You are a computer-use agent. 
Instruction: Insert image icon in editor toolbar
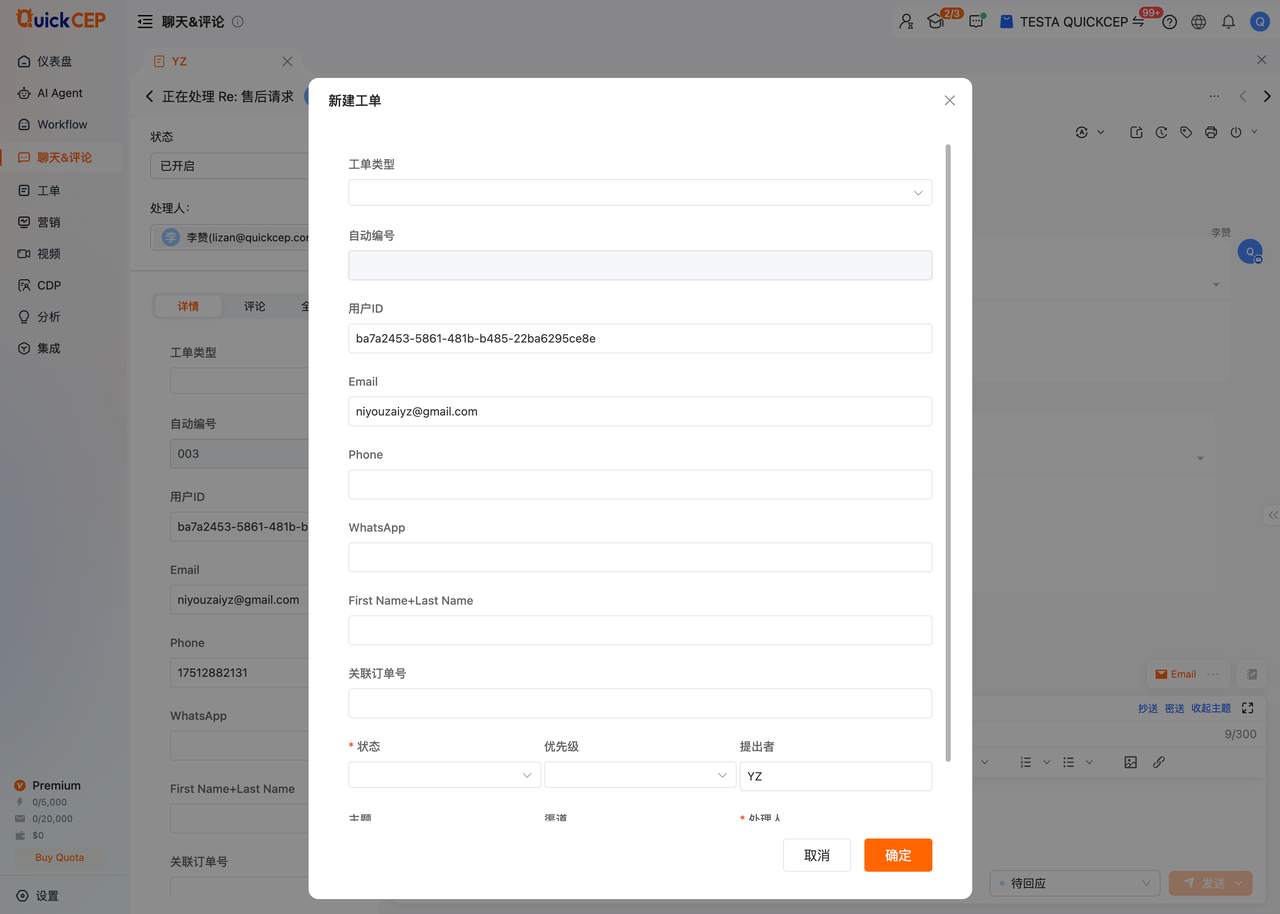point(1130,762)
